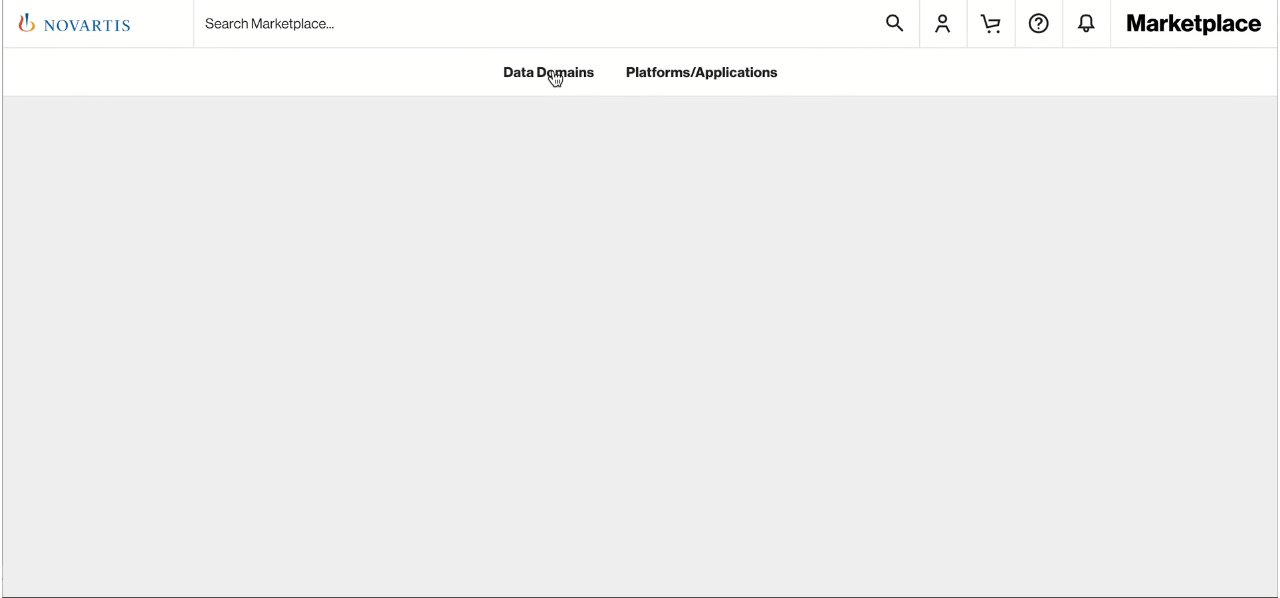This screenshot has height=598, width=1280.
Task: Open the Data Domains menu
Action: click(x=548, y=72)
